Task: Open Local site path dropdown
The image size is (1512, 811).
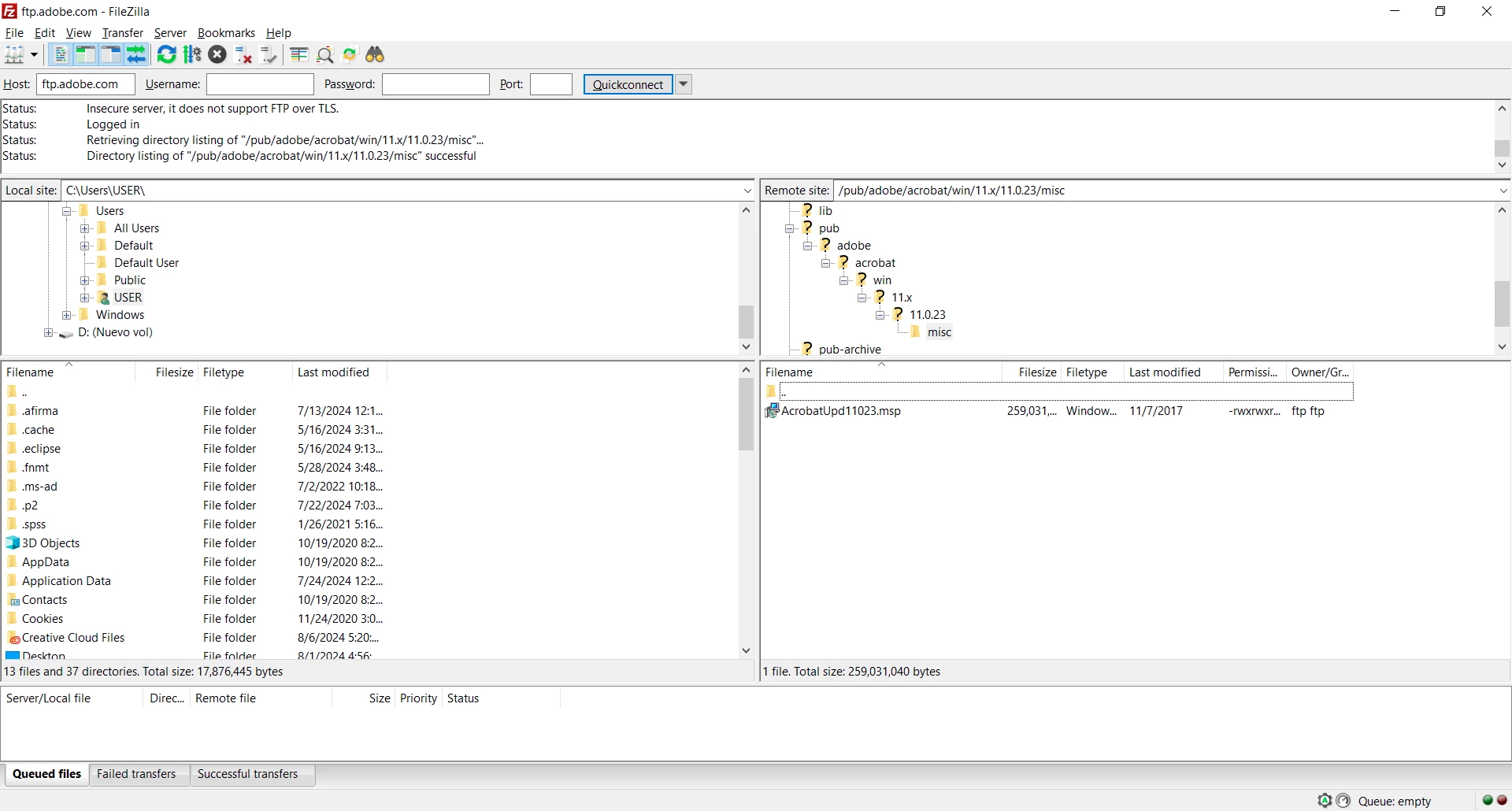Action: (x=747, y=191)
